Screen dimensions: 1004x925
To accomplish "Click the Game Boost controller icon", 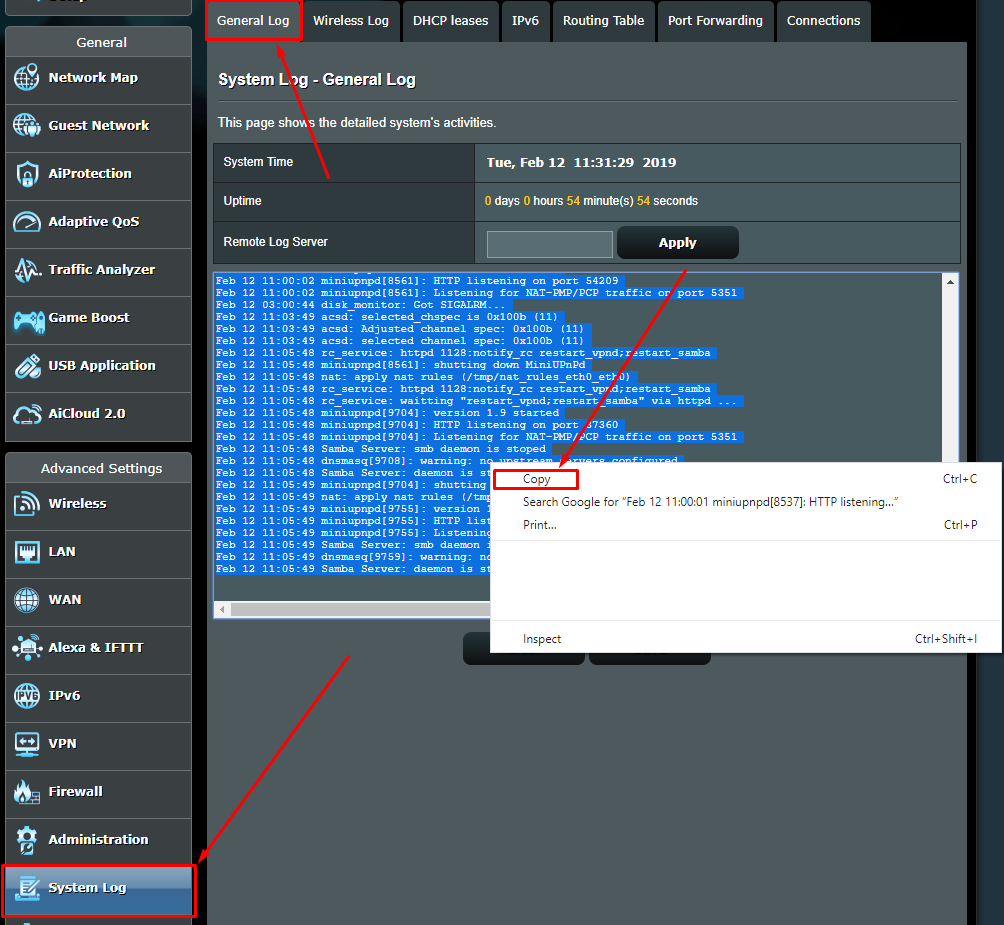I will pyautogui.click(x=27, y=318).
